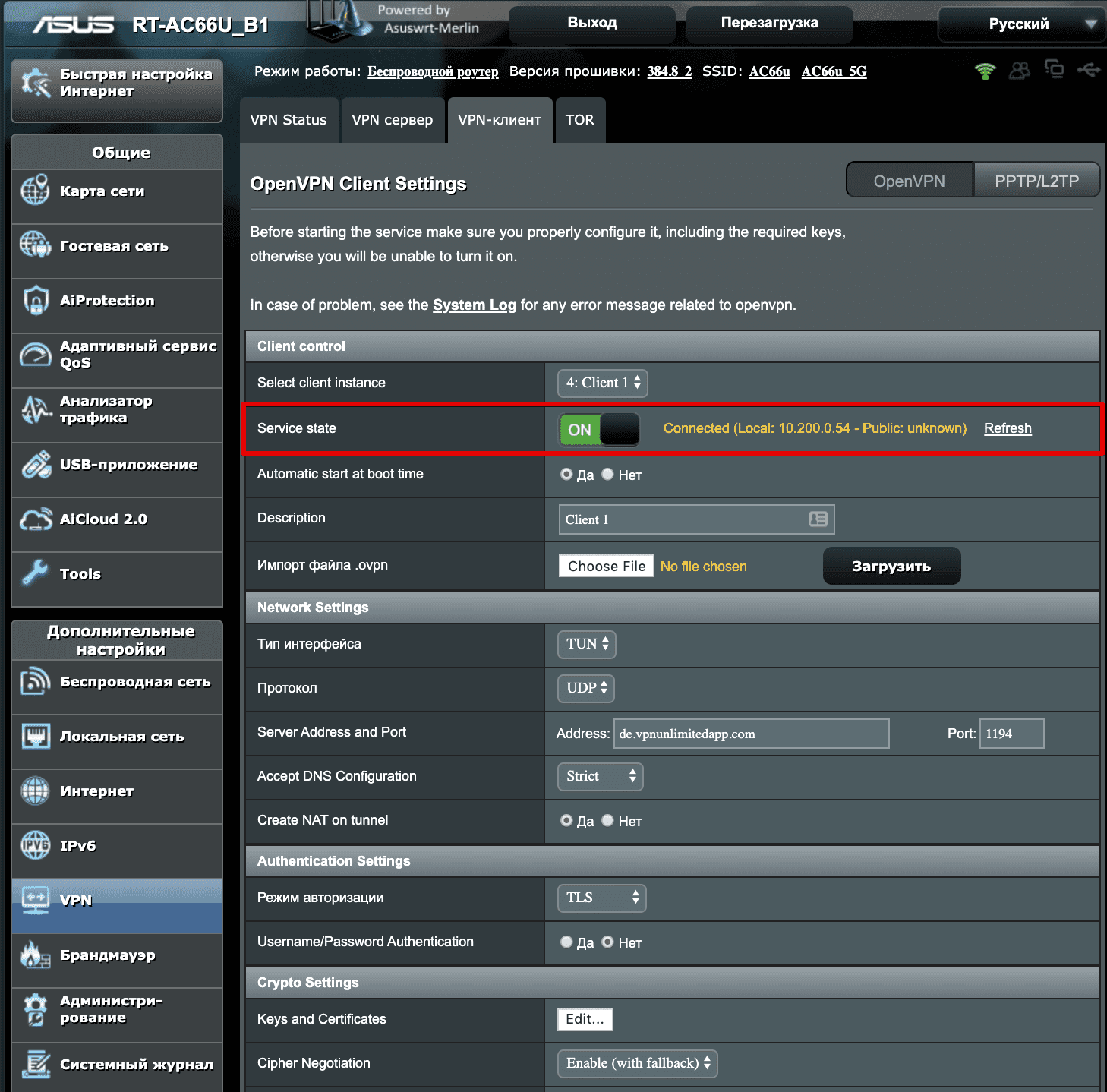
Task: Select Да for Username/Password Authentication
Action: 566,942
